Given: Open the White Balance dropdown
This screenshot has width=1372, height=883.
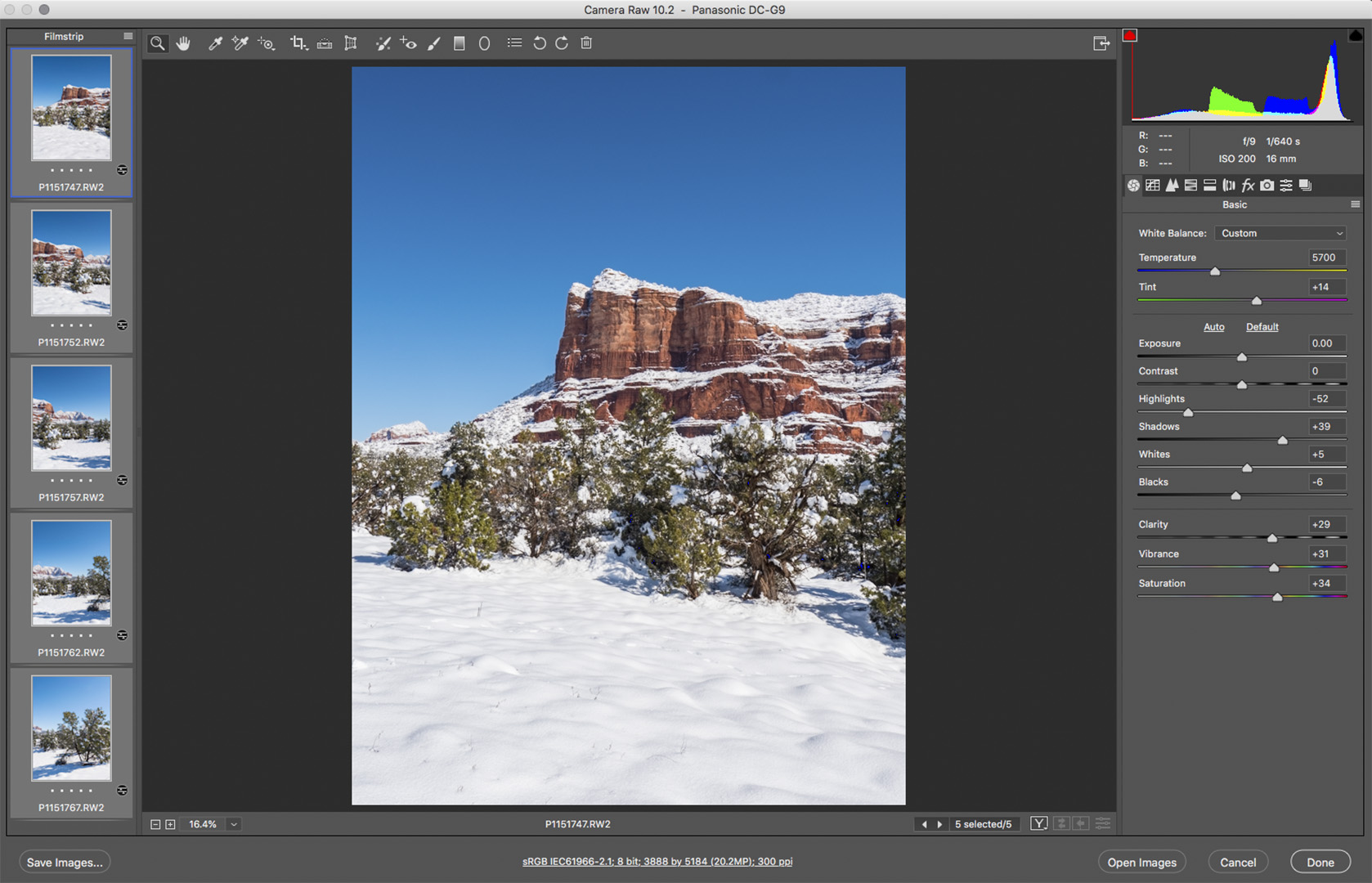Looking at the screenshot, I should [1280, 233].
